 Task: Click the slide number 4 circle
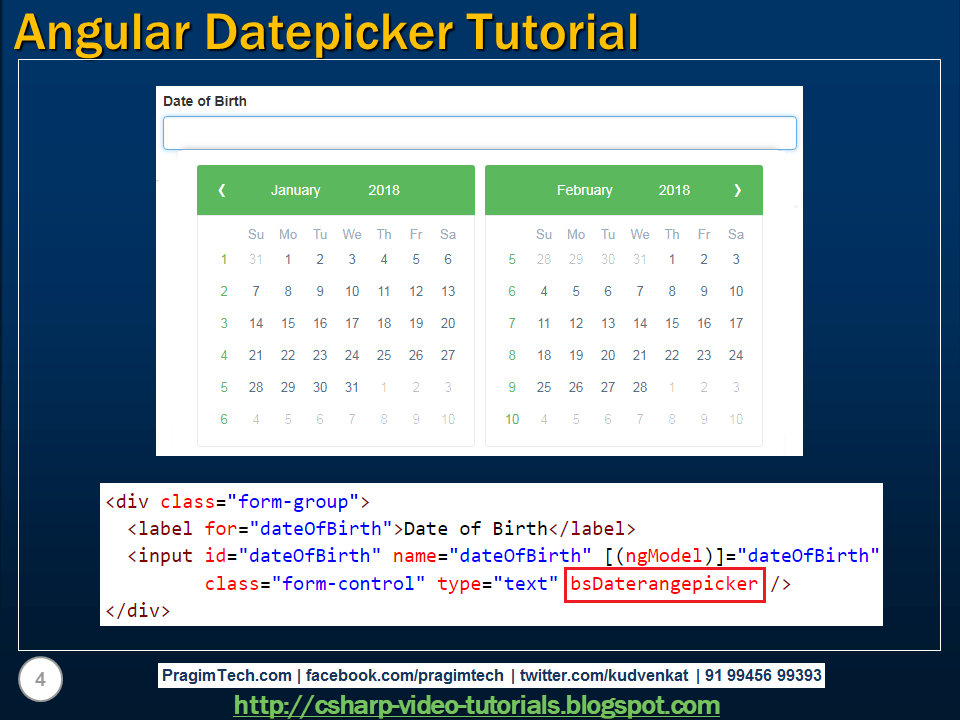[40, 679]
